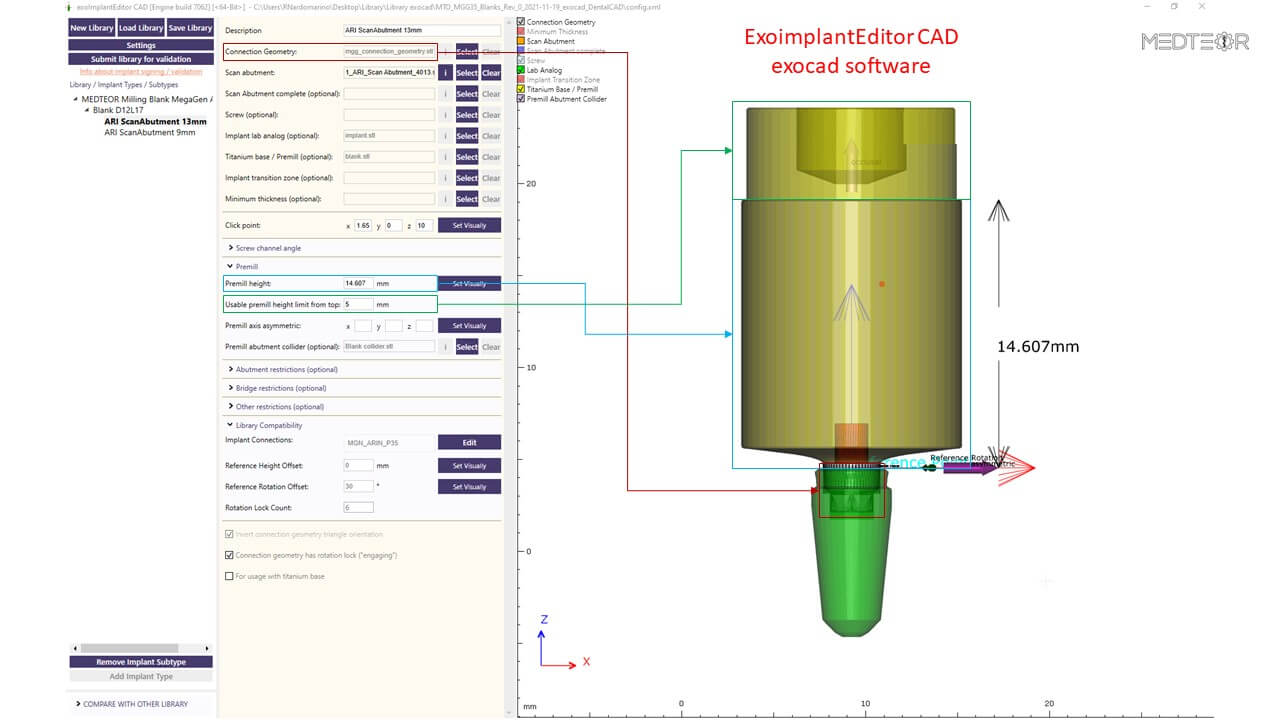Screen dimensions: 1280x720
Task: Toggle Titanium Base / Premill layer visibility
Action: (521, 89)
